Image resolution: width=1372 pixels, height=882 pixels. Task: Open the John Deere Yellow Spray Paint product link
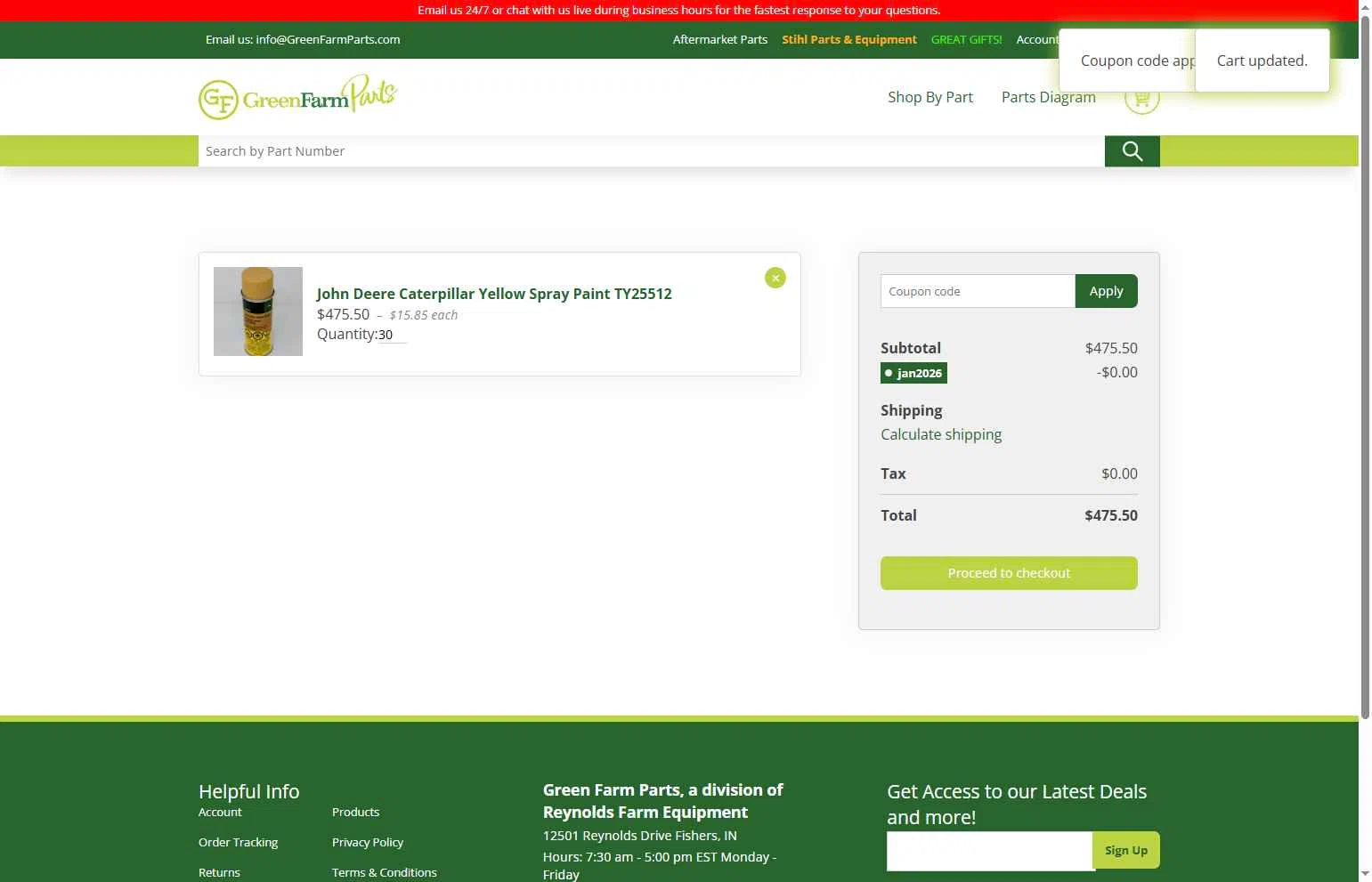click(x=494, y=294)
